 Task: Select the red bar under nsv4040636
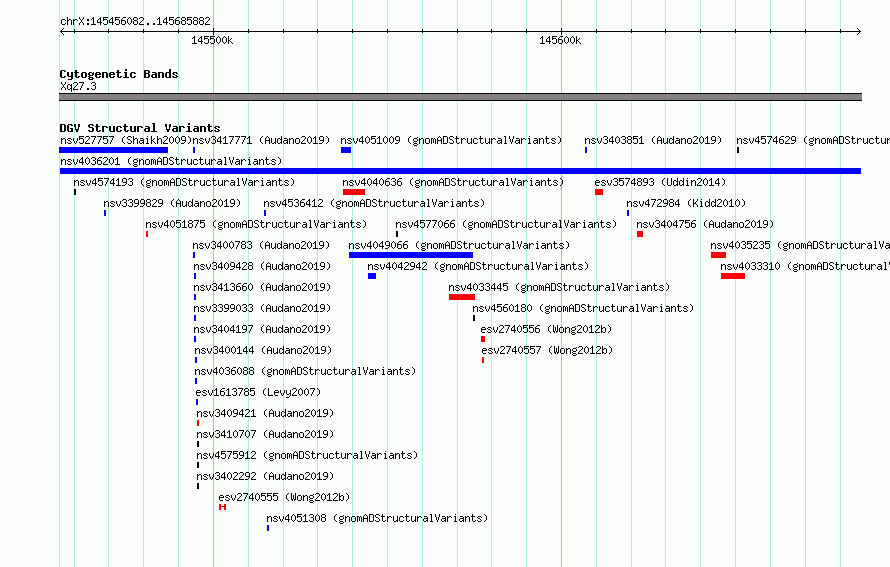[x=354, y=192]
